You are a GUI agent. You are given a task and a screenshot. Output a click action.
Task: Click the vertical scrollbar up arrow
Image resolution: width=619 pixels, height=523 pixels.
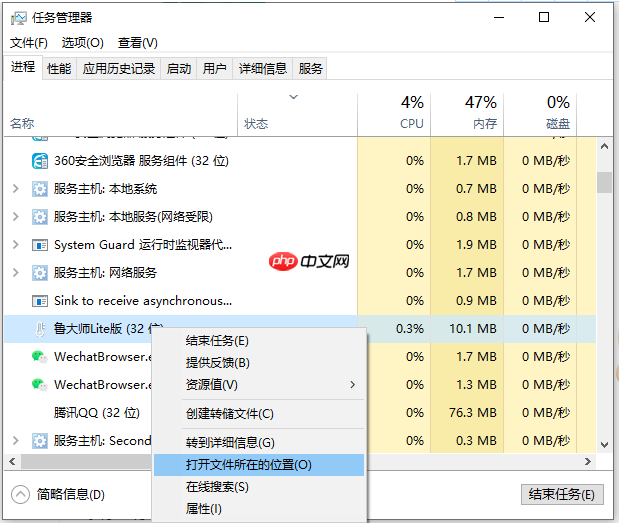(604, 146)
